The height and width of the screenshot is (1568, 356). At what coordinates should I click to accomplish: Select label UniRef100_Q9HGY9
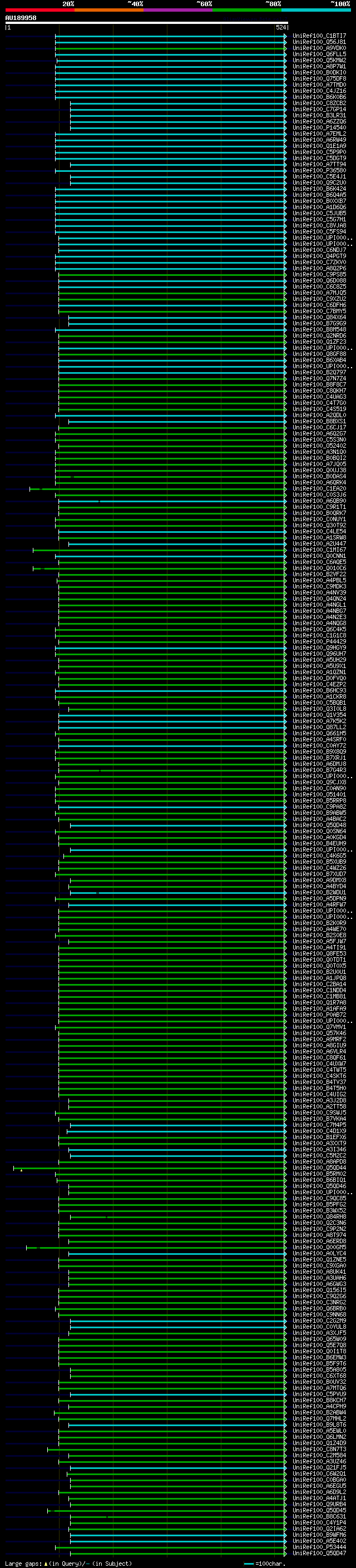point(319,647)
